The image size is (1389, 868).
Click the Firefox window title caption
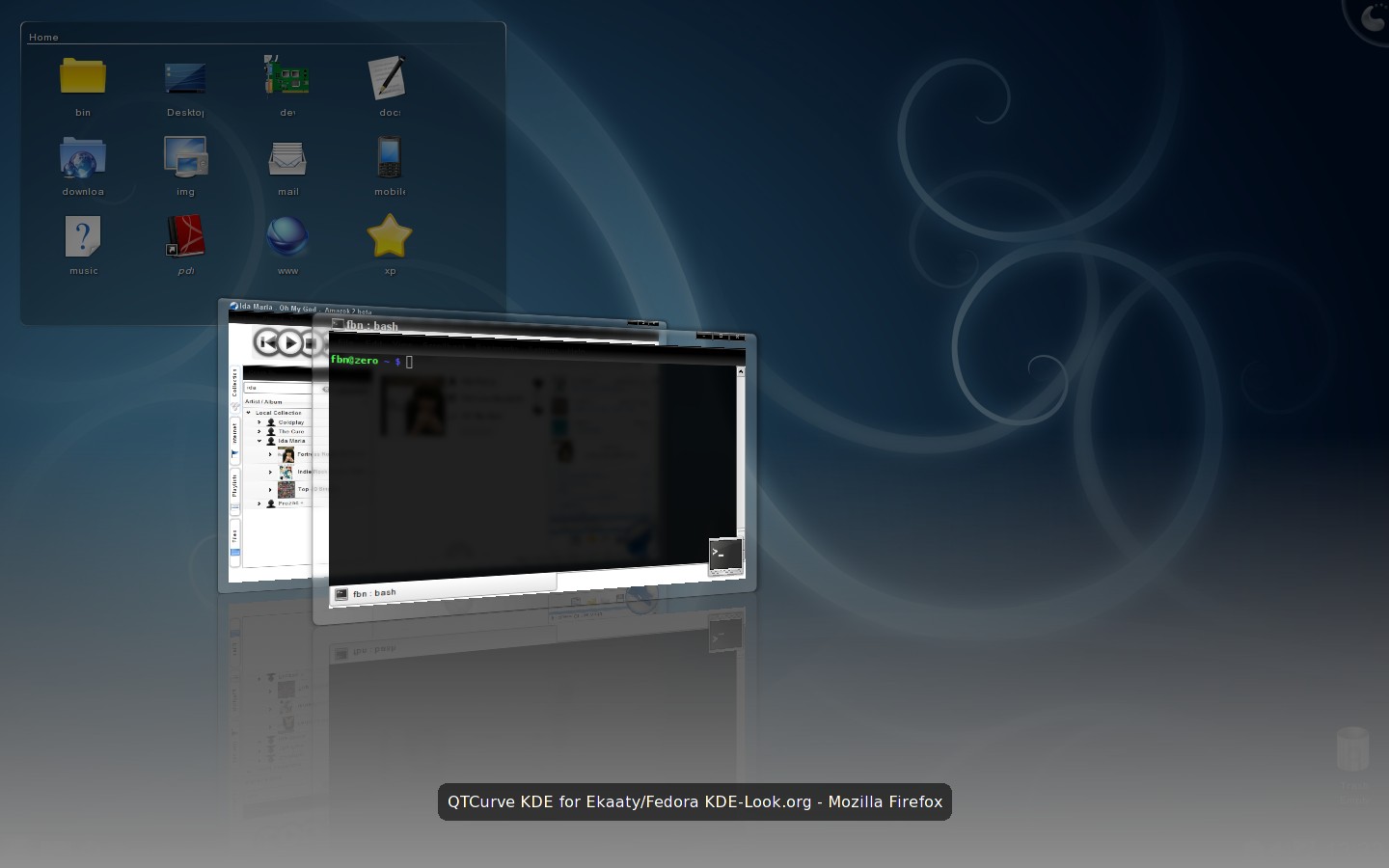pyautogui.click(x=694, y=801)
